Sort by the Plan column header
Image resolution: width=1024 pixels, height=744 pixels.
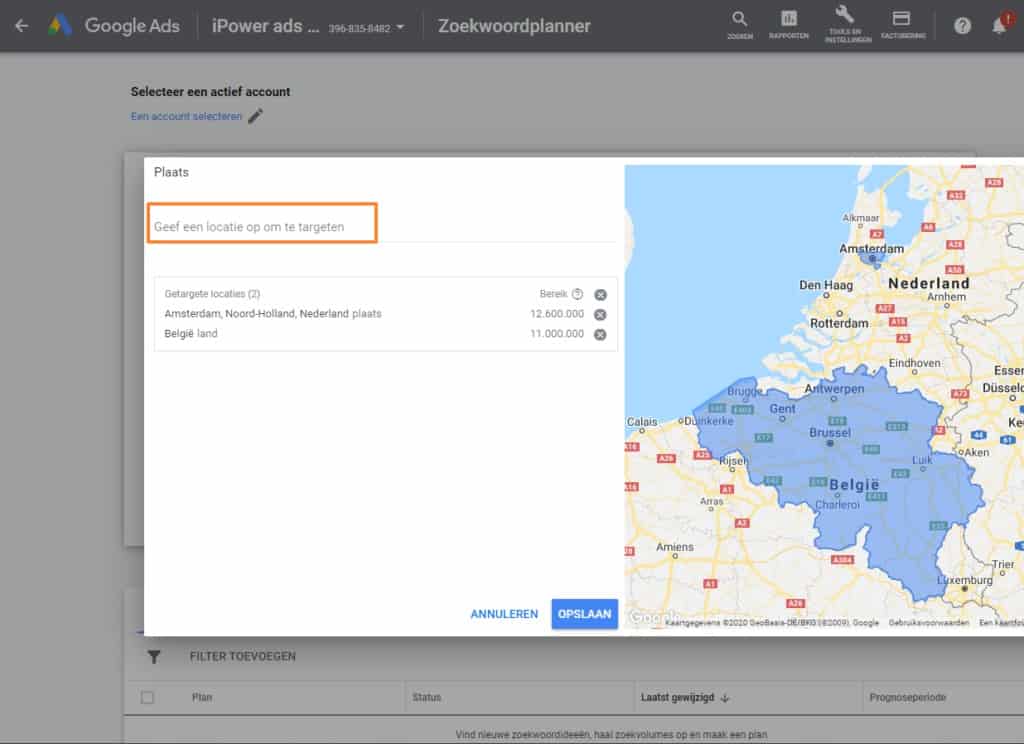pyautogui.click(x=202, y=698)
